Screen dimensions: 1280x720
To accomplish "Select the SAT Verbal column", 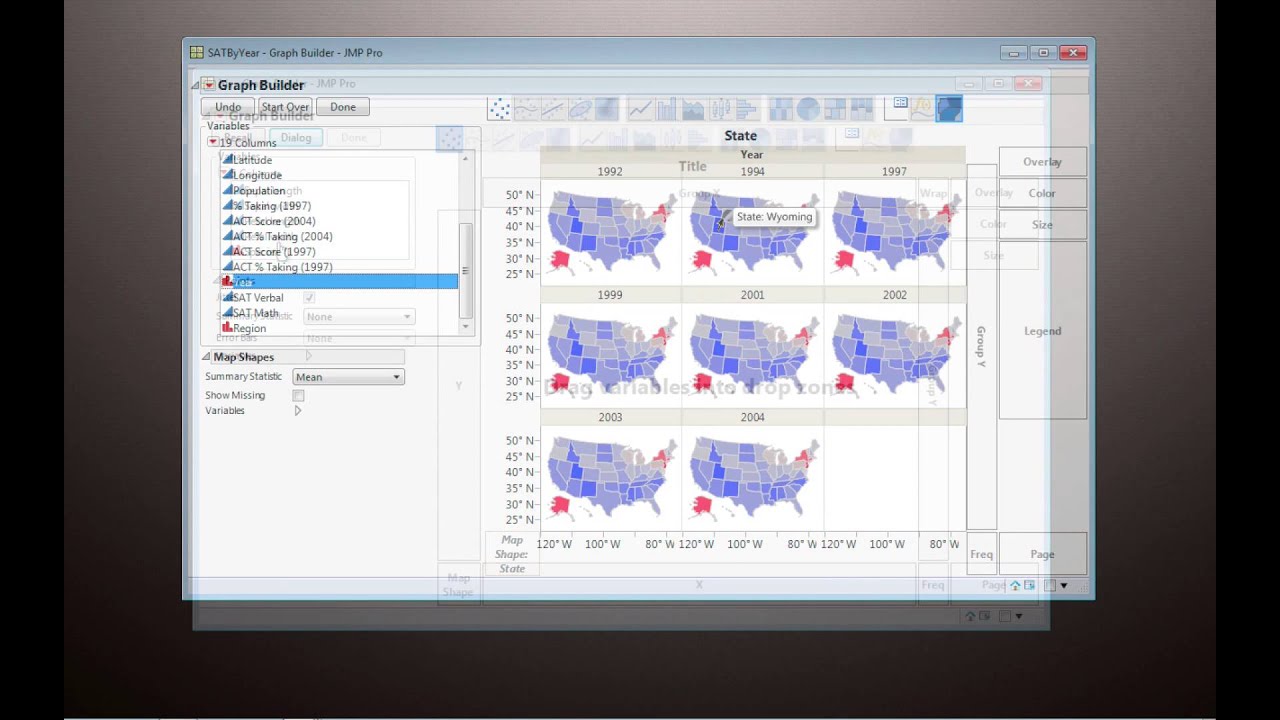I will (x=339, y=298).
